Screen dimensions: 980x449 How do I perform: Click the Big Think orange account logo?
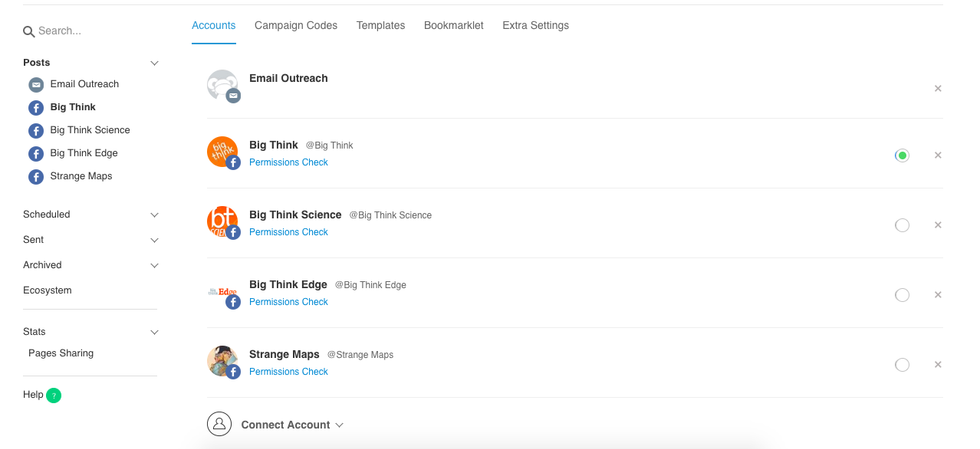221,151
